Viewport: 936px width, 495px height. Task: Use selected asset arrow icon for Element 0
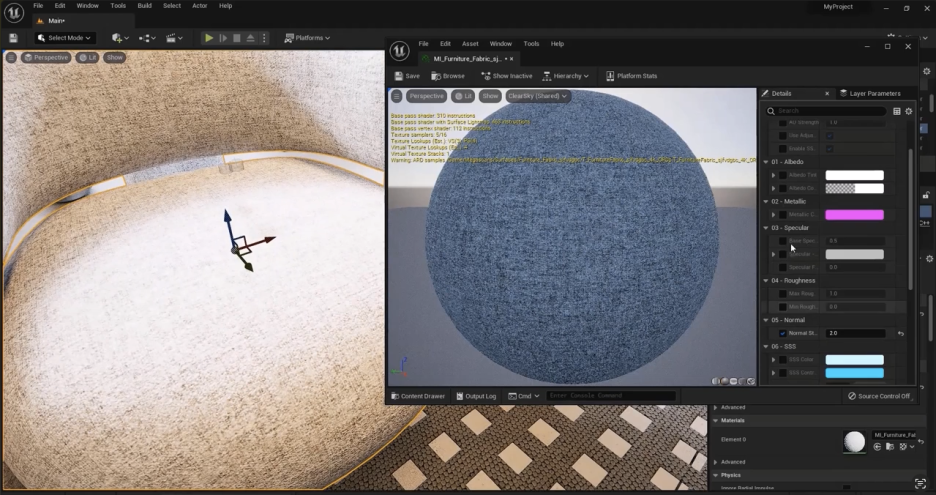coord(877,447)
